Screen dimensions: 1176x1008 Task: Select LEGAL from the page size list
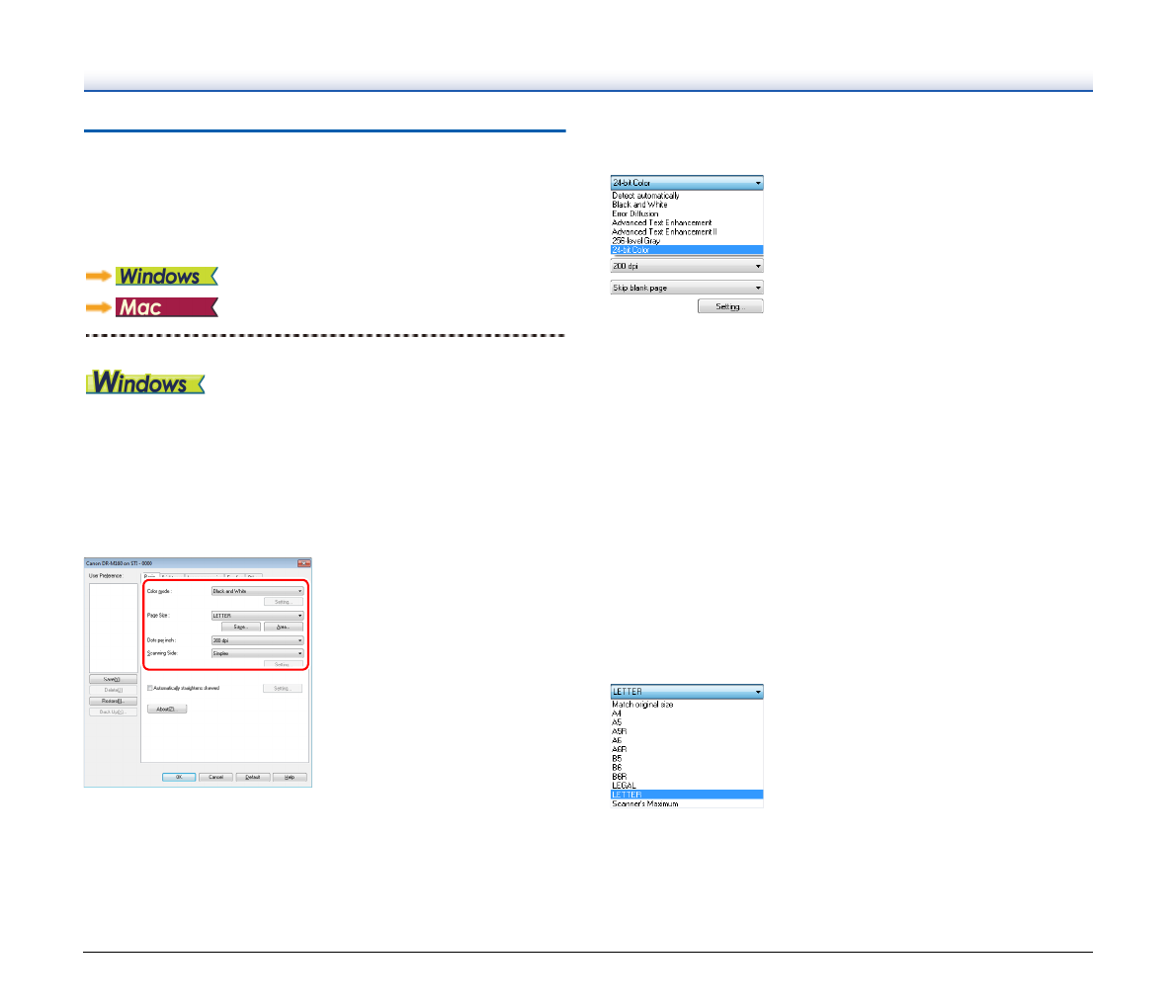pos(625,786)
